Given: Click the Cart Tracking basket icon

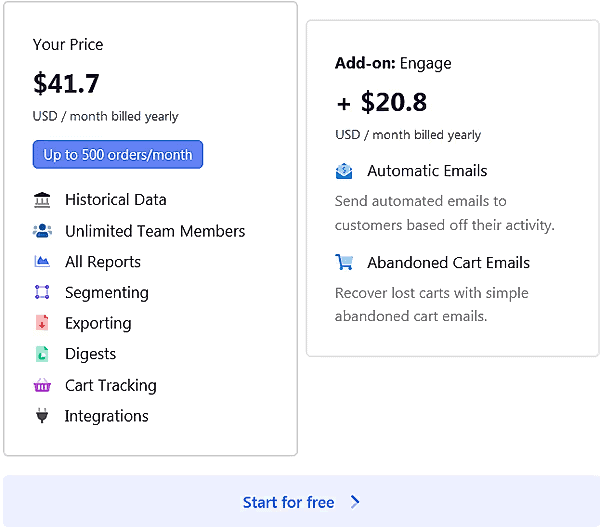Looking at the screenshot, I should click(42, 385).
